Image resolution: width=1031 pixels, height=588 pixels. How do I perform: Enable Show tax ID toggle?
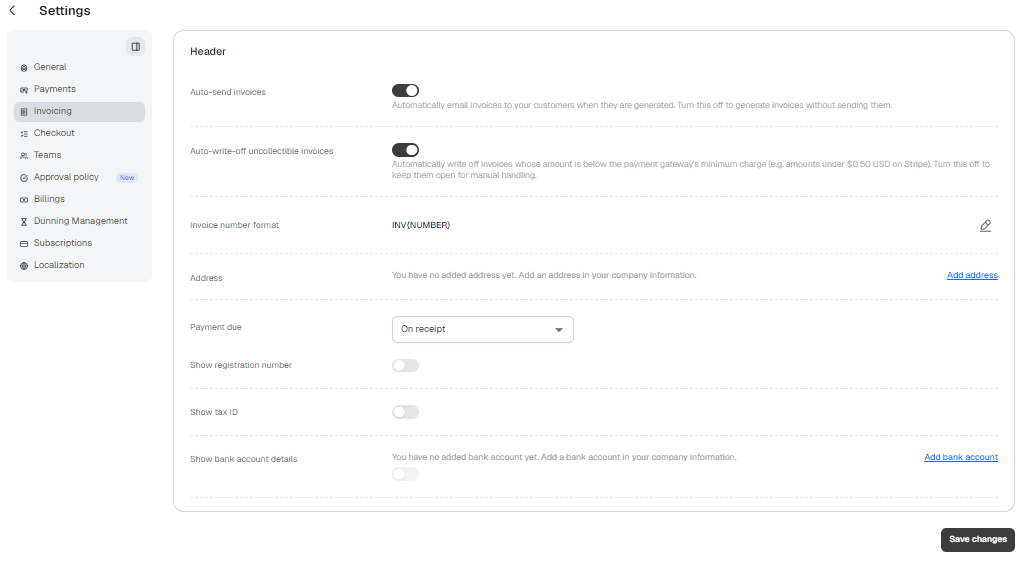click(405, 412)
